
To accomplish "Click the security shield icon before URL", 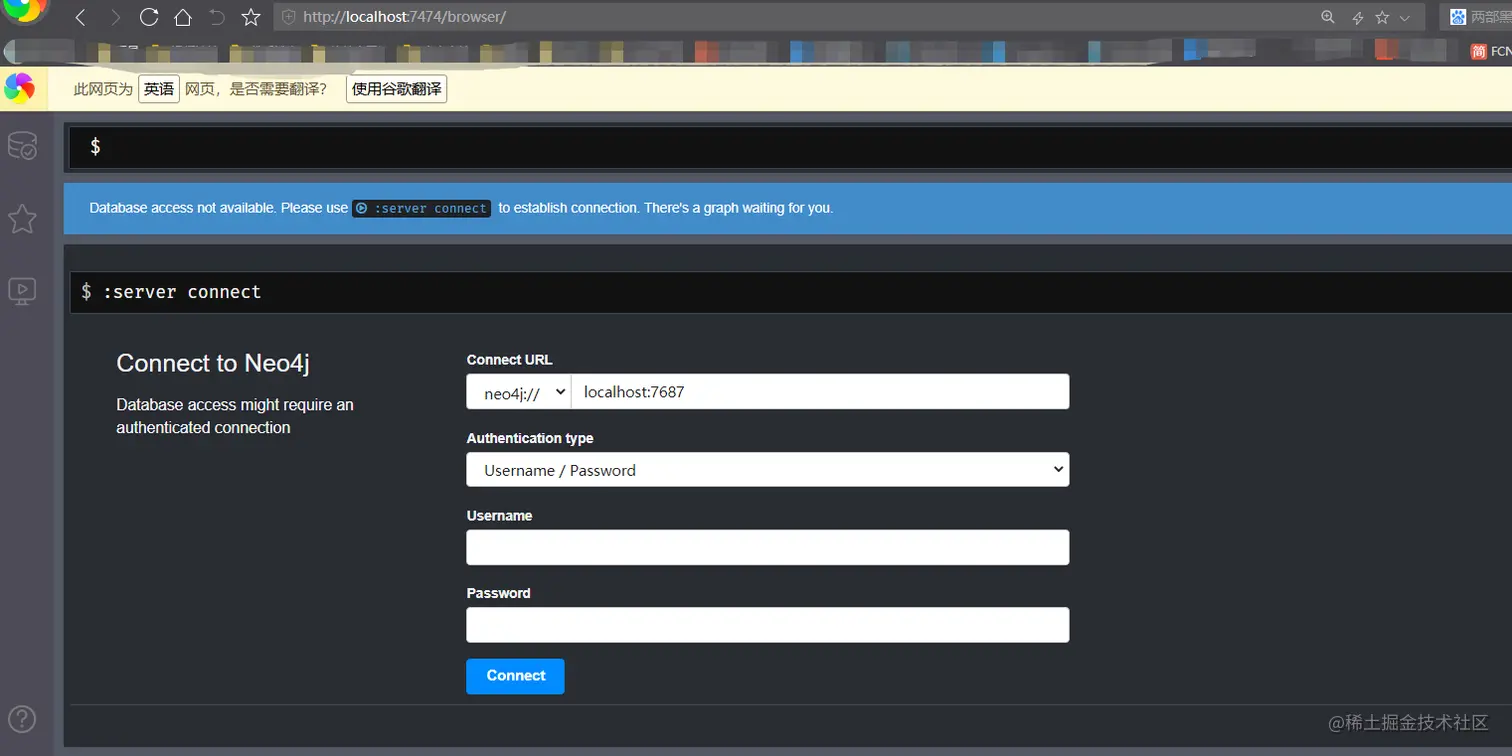I will pyautogui.click(x=289, y=17).
